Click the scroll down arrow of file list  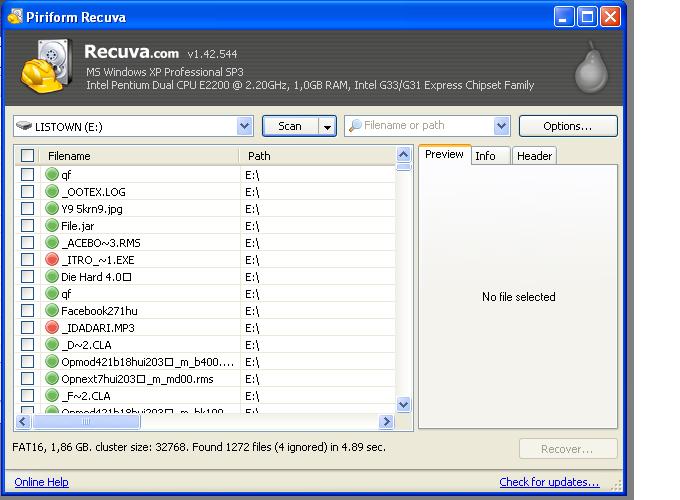404,404
